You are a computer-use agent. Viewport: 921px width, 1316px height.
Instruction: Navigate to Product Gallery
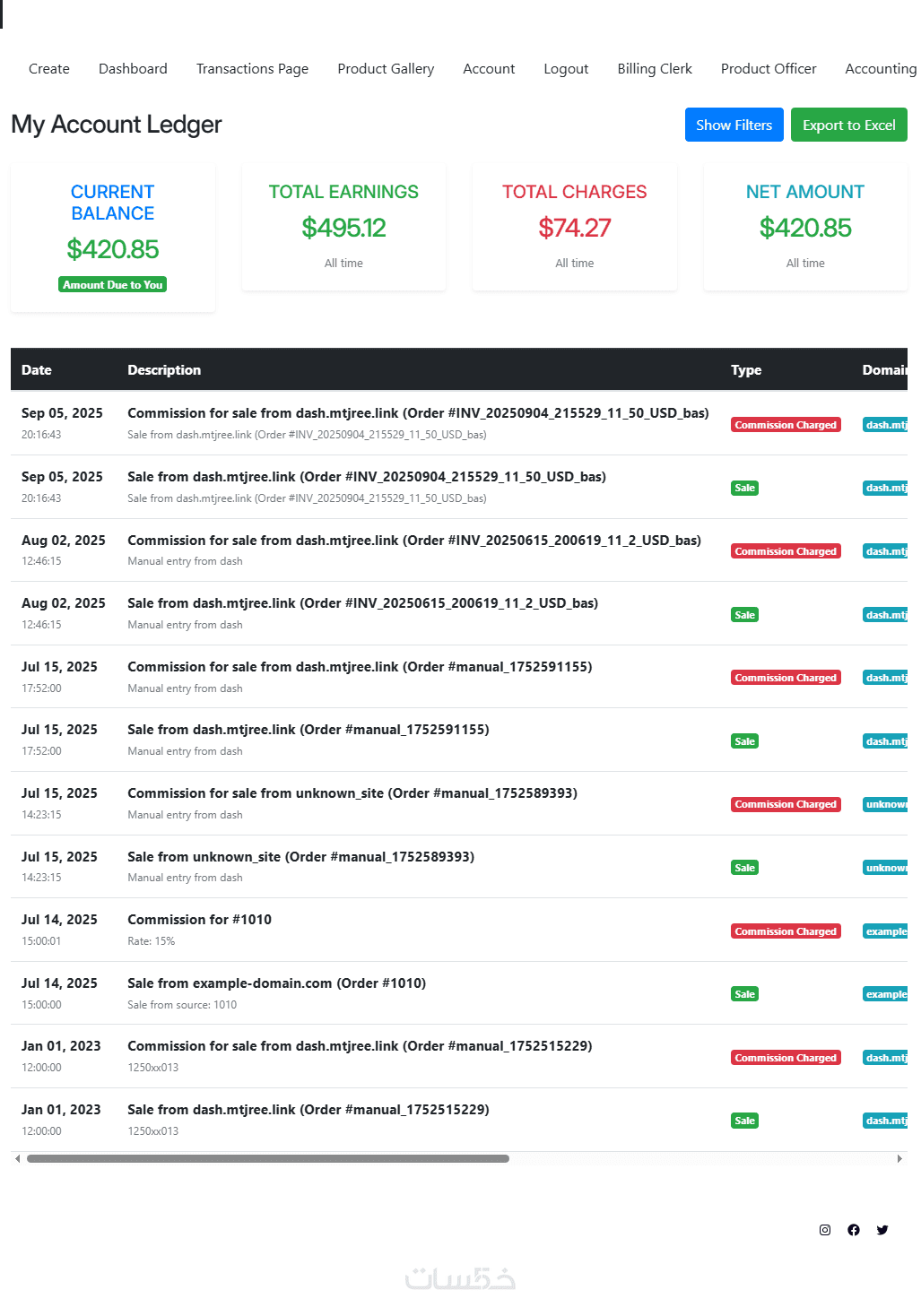386,69
